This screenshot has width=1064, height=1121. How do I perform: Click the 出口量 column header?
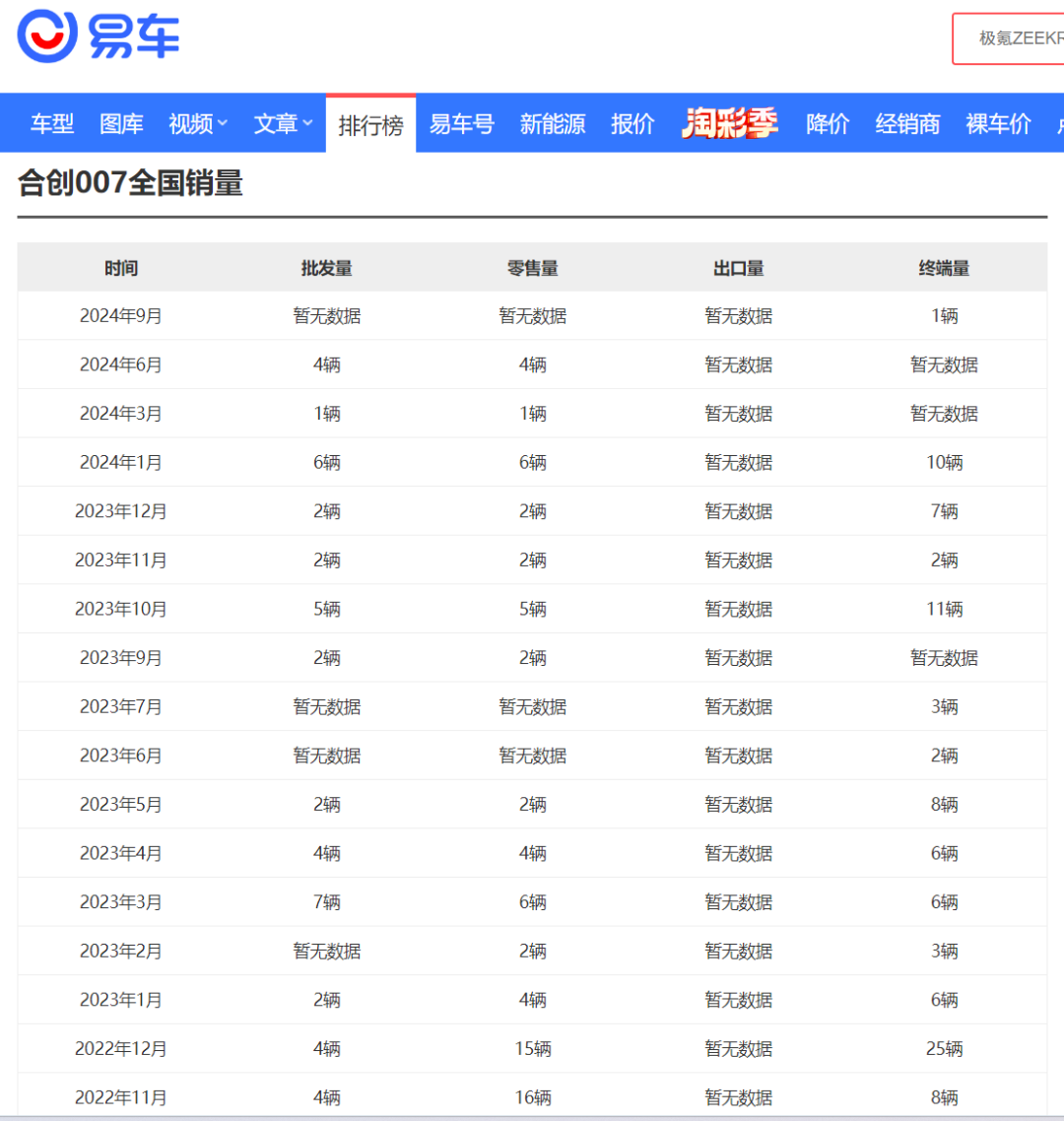tap(739, 268)
